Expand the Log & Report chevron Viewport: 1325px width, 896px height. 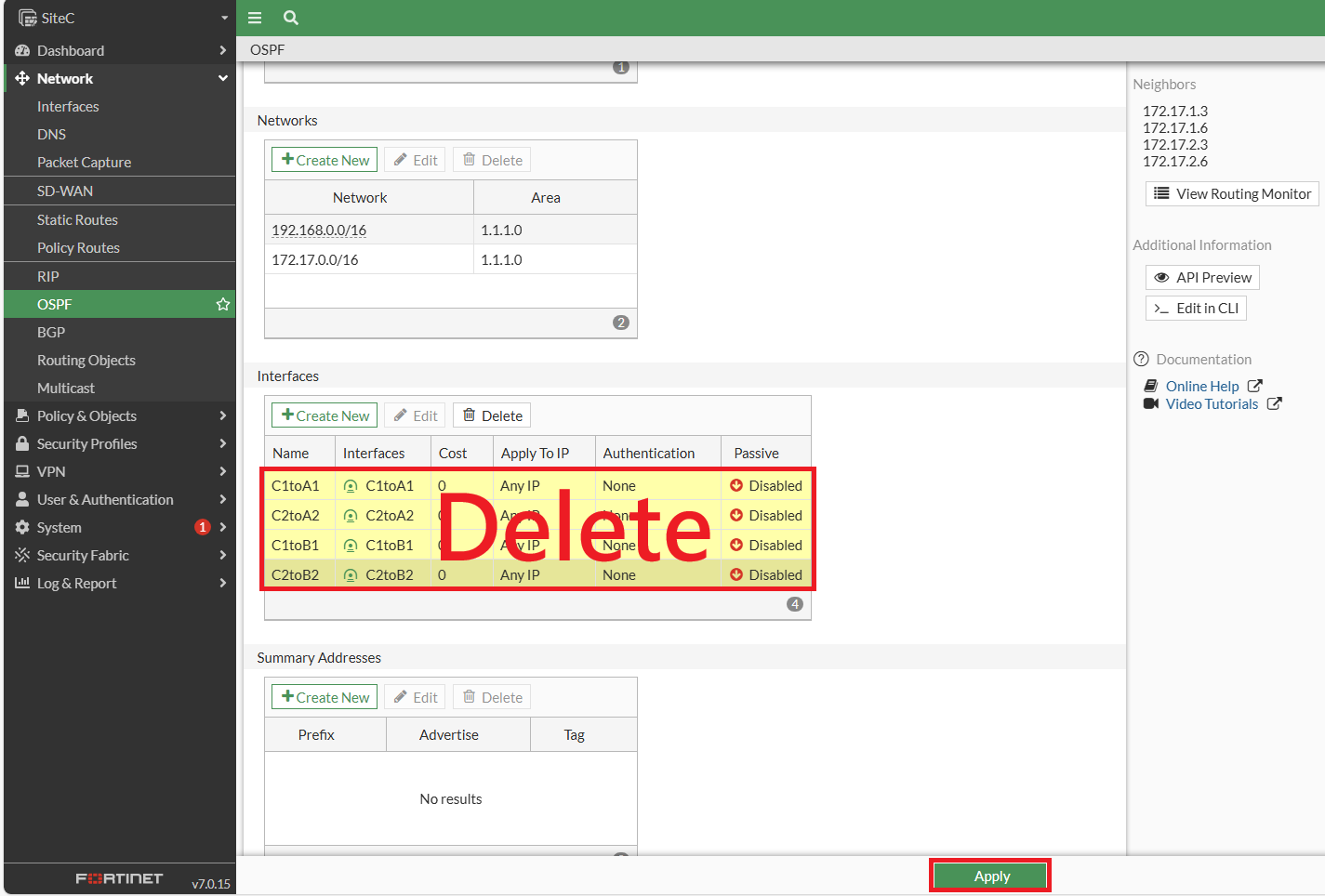tap(223, 583)
